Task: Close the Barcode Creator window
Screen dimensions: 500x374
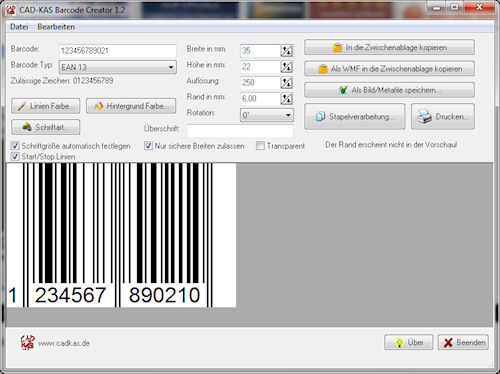Action: point(479,8)
